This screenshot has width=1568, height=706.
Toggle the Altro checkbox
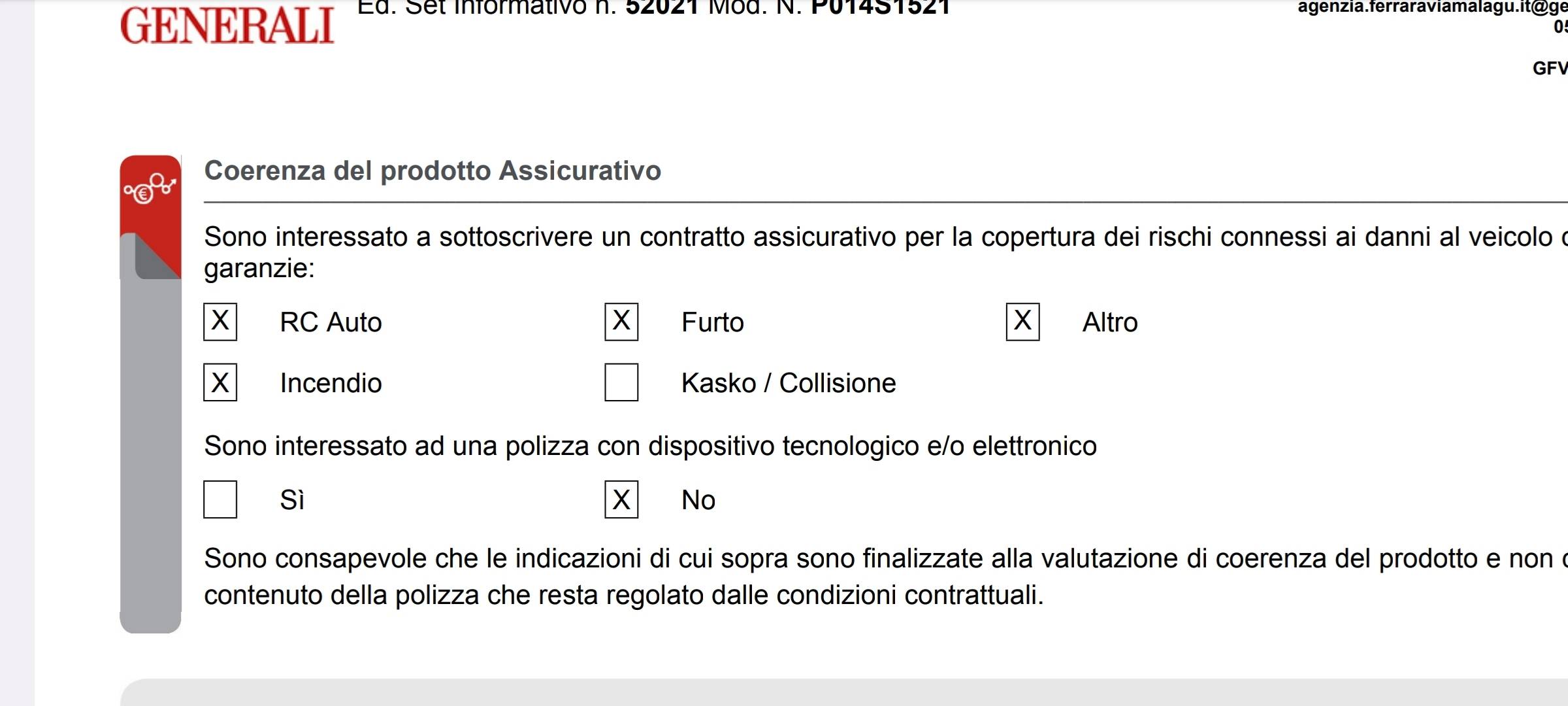[1022, 322]
